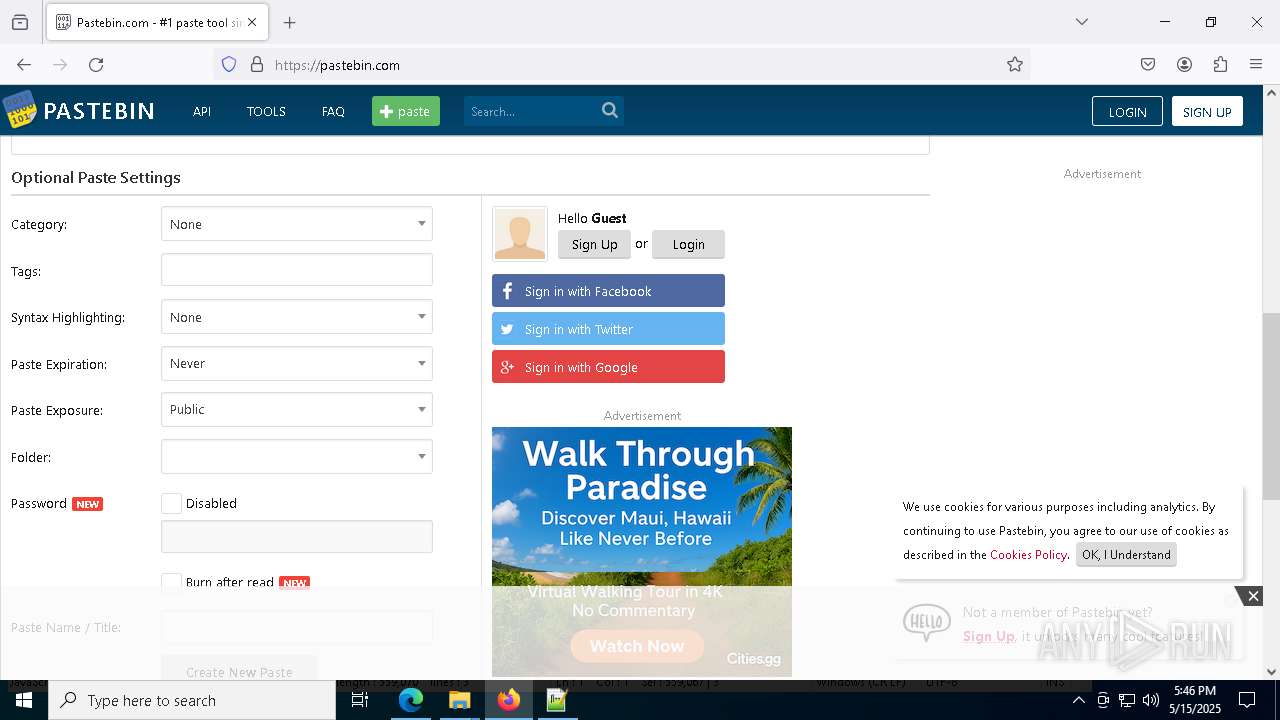Open the volume control tray icon

[x=1151, y=700]
